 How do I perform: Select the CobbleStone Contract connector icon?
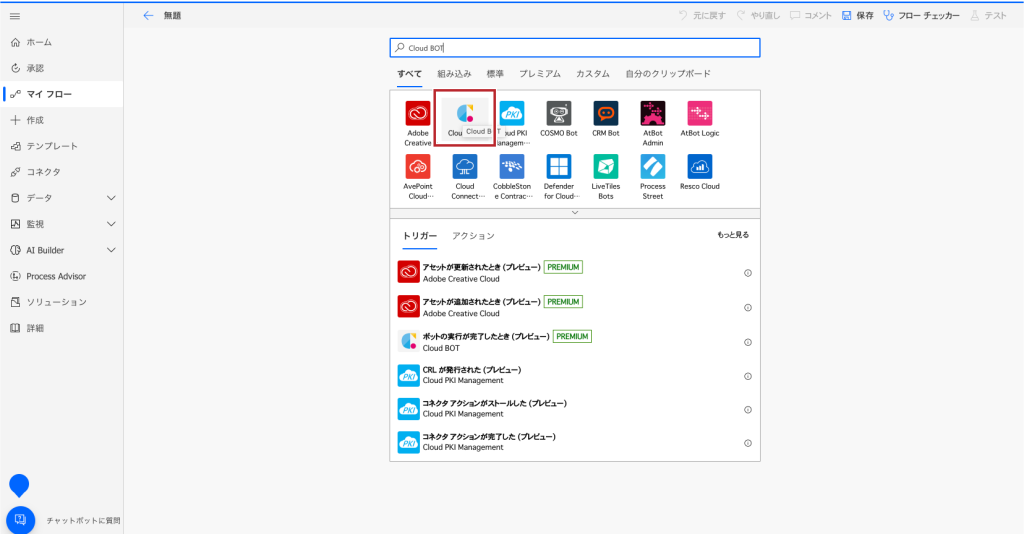point(512,167)
